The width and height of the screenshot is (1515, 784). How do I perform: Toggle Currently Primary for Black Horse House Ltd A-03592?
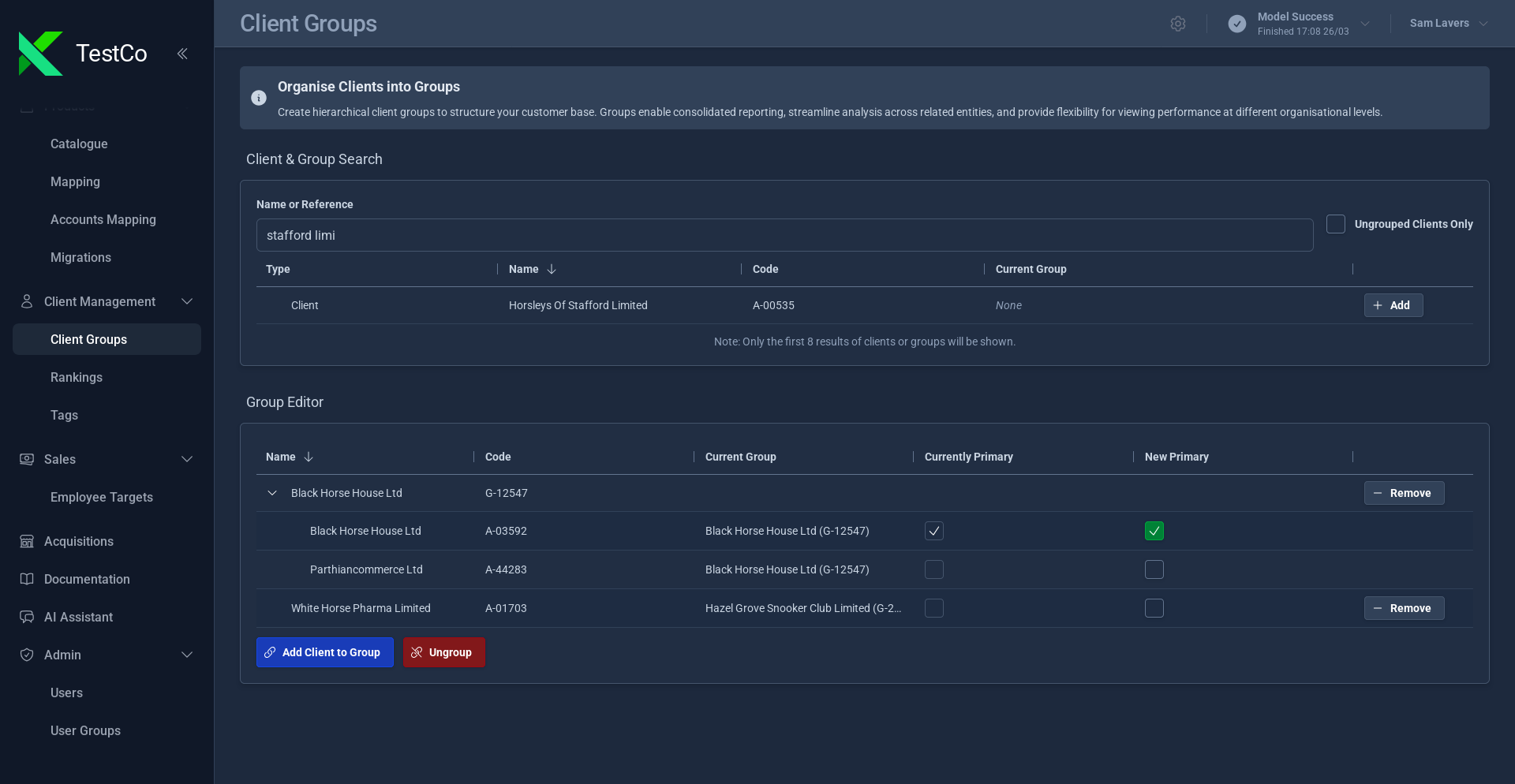tap(934, 531)
